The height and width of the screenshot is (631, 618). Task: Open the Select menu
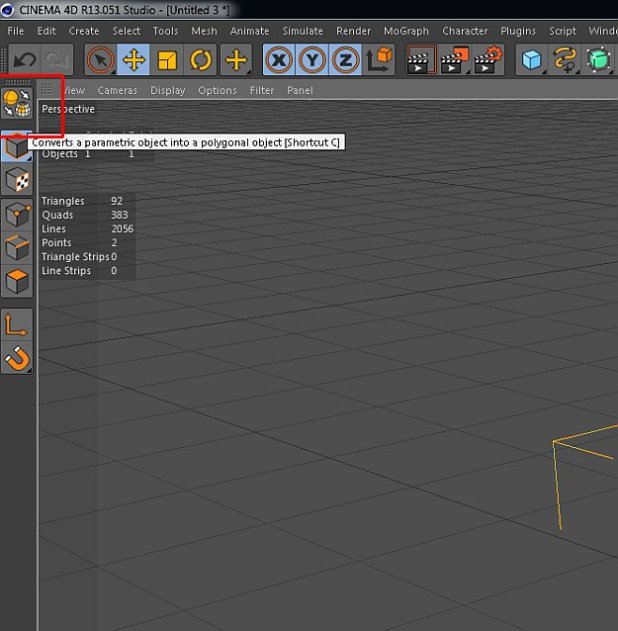point(126,31)
